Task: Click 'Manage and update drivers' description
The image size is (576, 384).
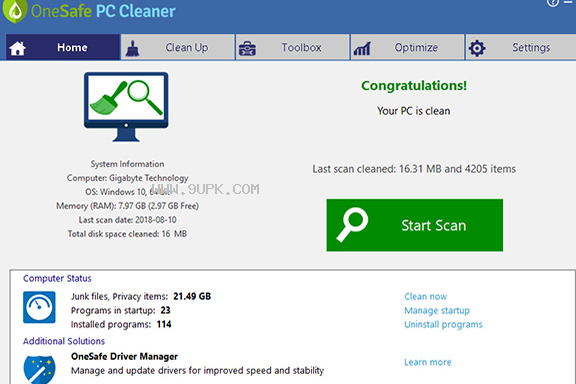Action: point(198,370)
